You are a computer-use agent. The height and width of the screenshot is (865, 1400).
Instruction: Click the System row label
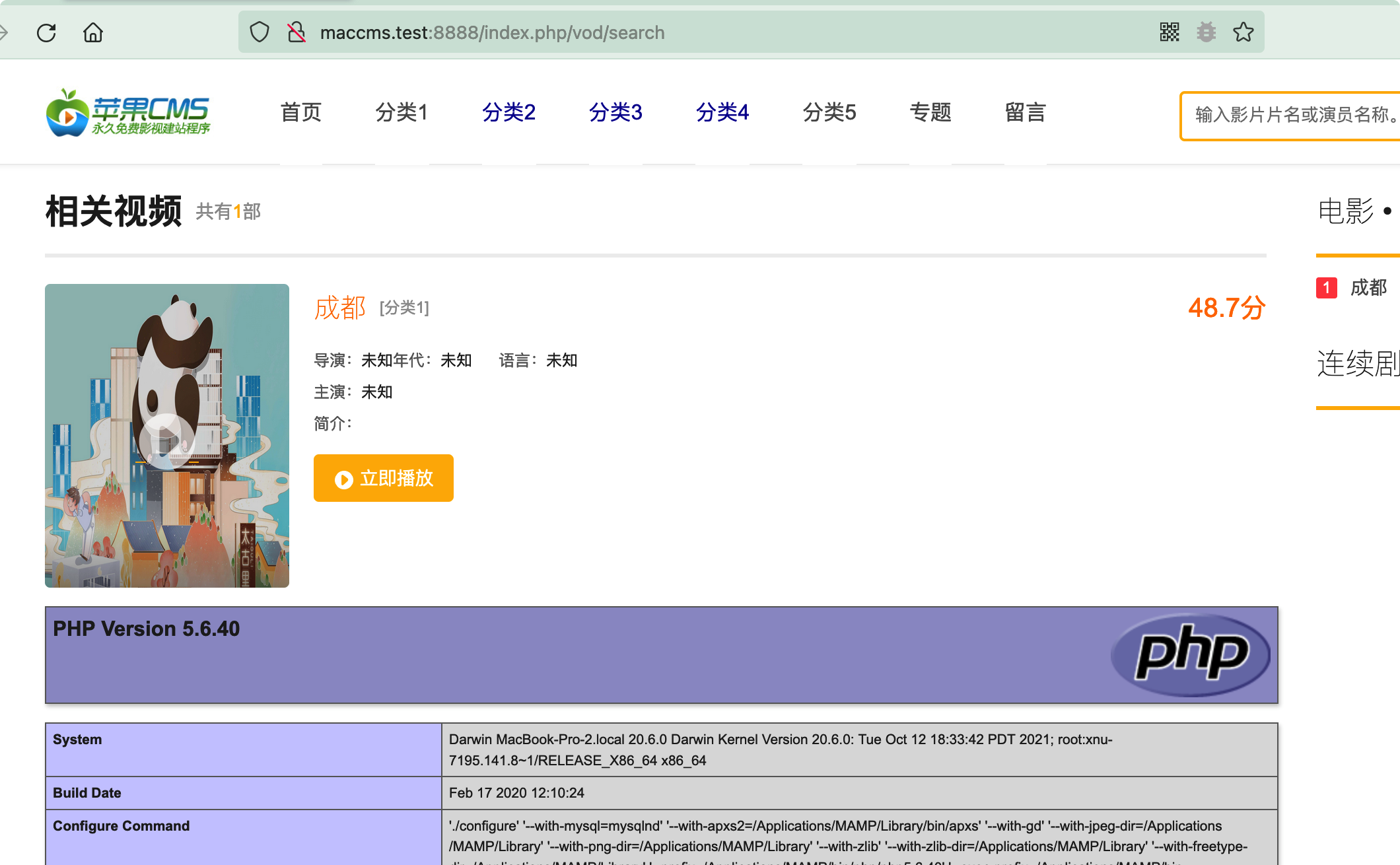click(77, 740)
